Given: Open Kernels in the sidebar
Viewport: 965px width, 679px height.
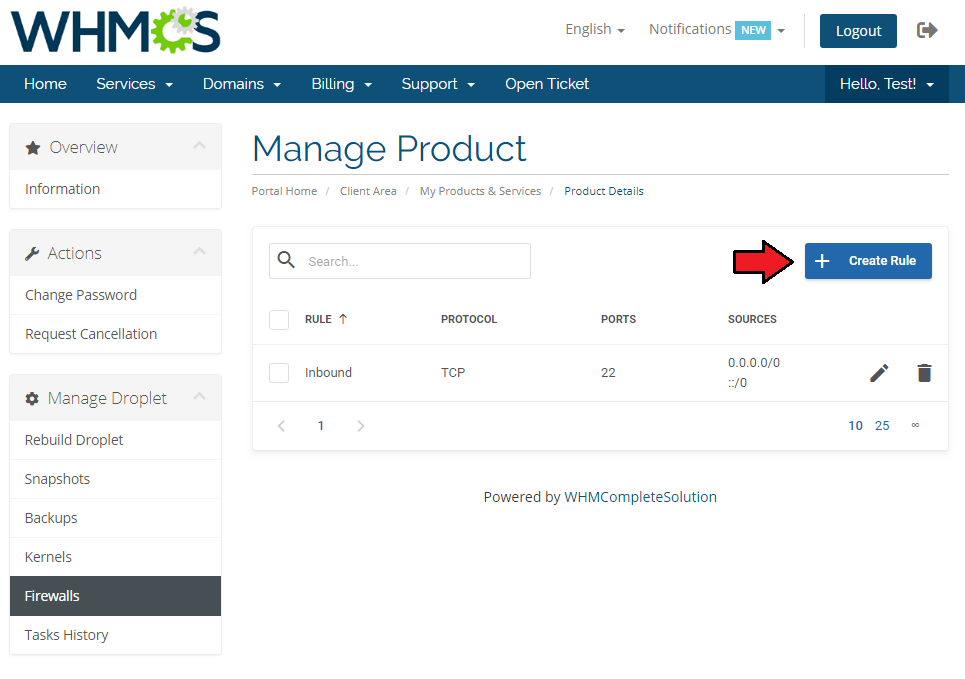Looking at the screenshot, I should 116,557.
